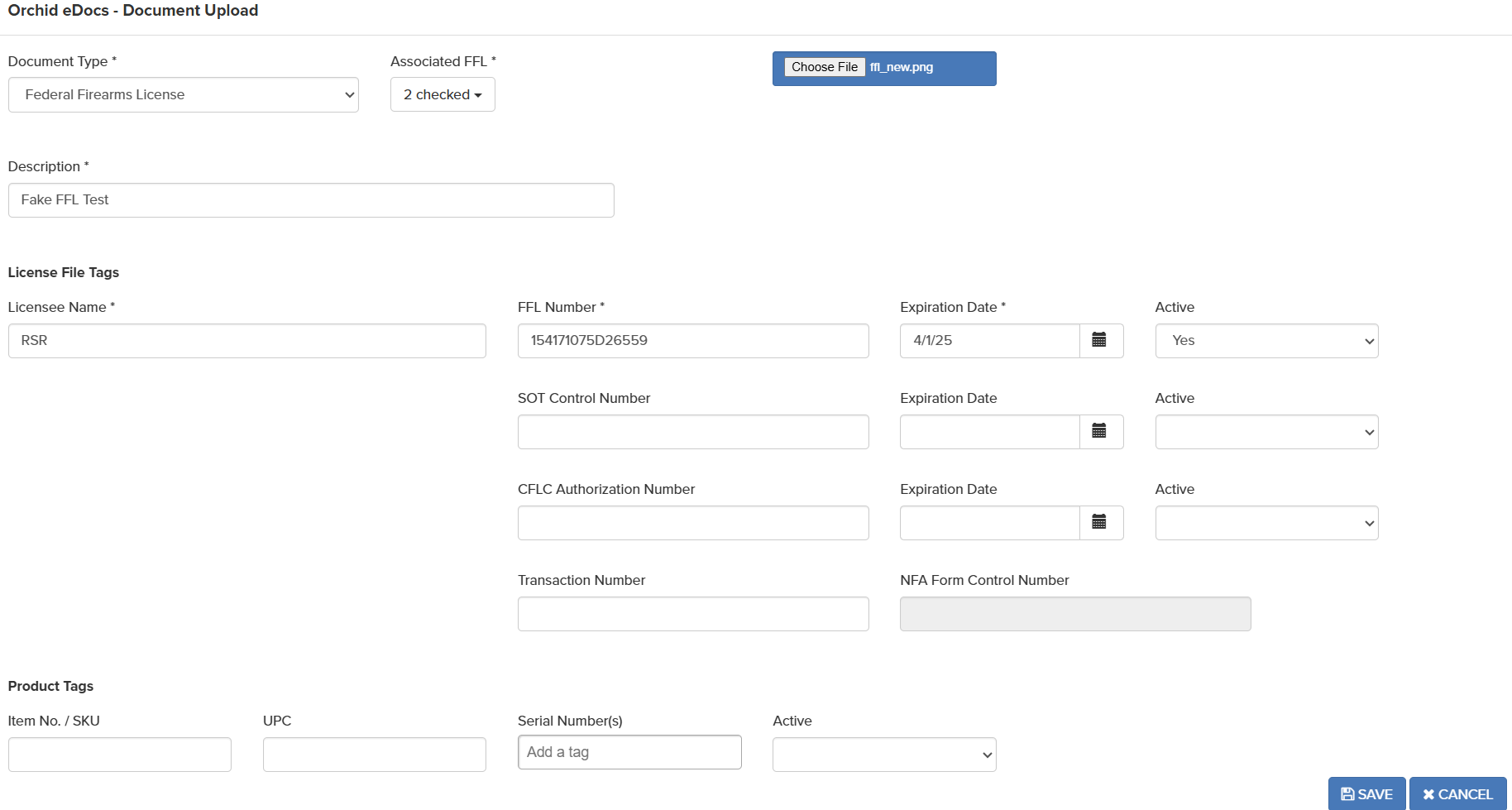This screenshot has width=1512, height=810.
Task: Open the Document Type dropdown
Action: pos(183,95)
